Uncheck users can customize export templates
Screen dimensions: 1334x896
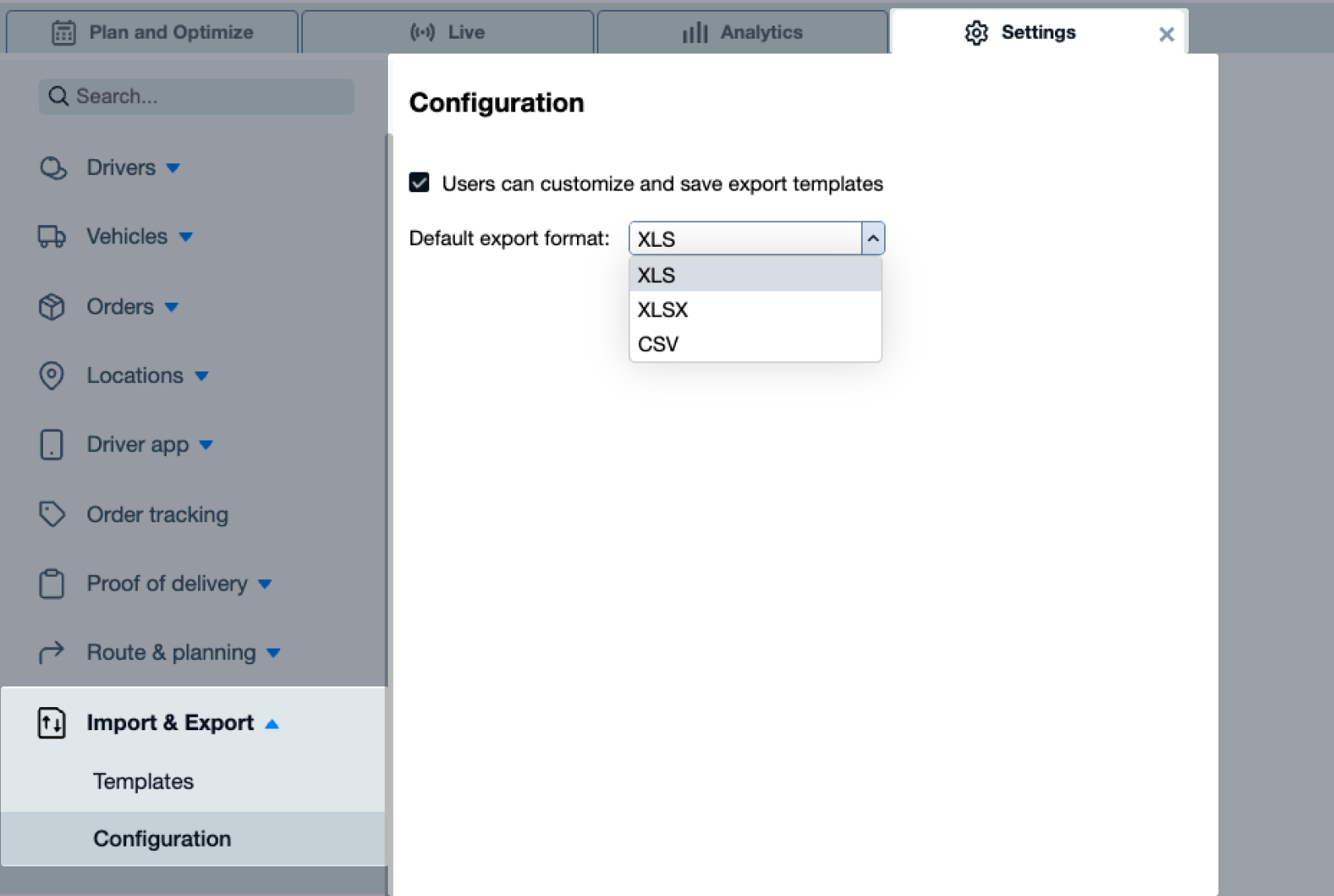[x=419, y=182]
